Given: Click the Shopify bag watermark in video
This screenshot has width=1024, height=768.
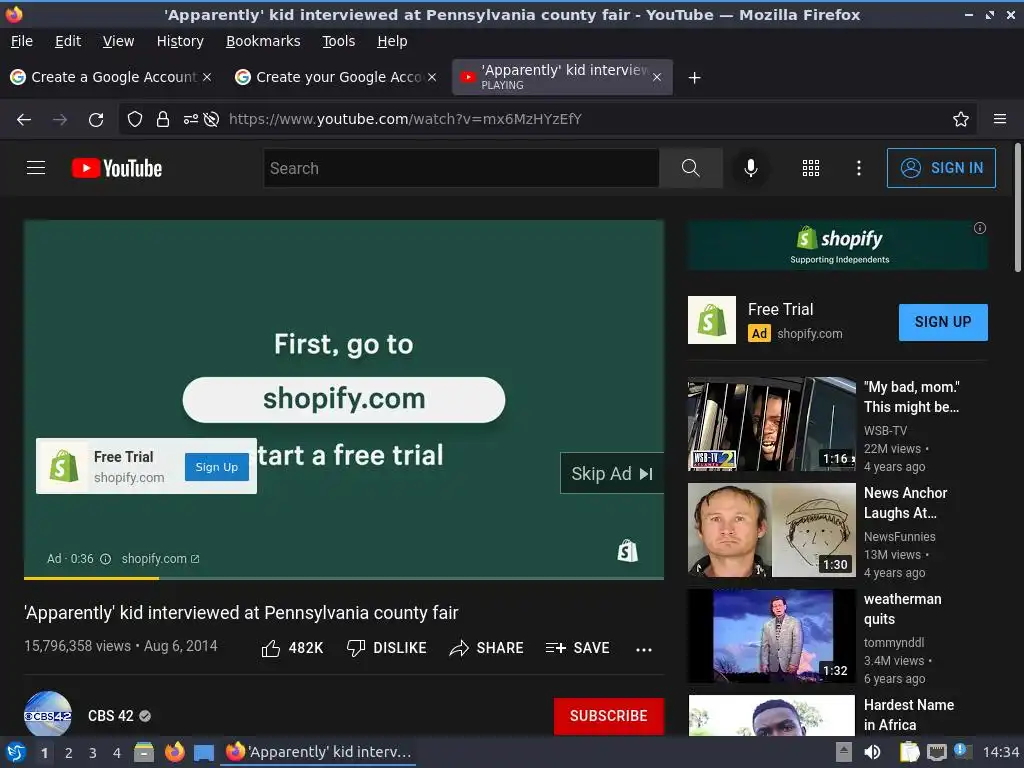Looking at the screenshot, I should click(x=628, y=551).
